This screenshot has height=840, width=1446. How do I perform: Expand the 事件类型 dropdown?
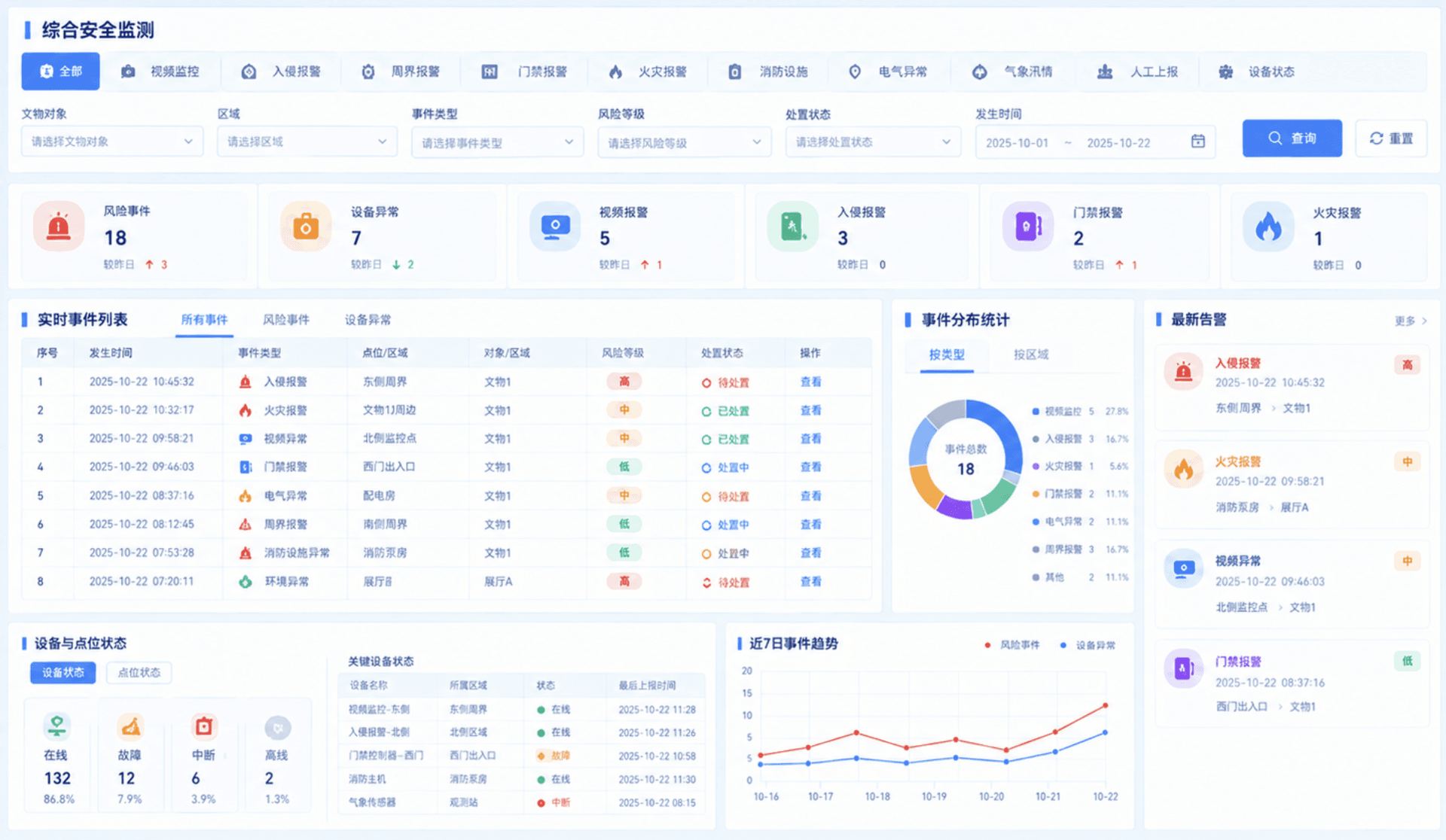(497, 142)
